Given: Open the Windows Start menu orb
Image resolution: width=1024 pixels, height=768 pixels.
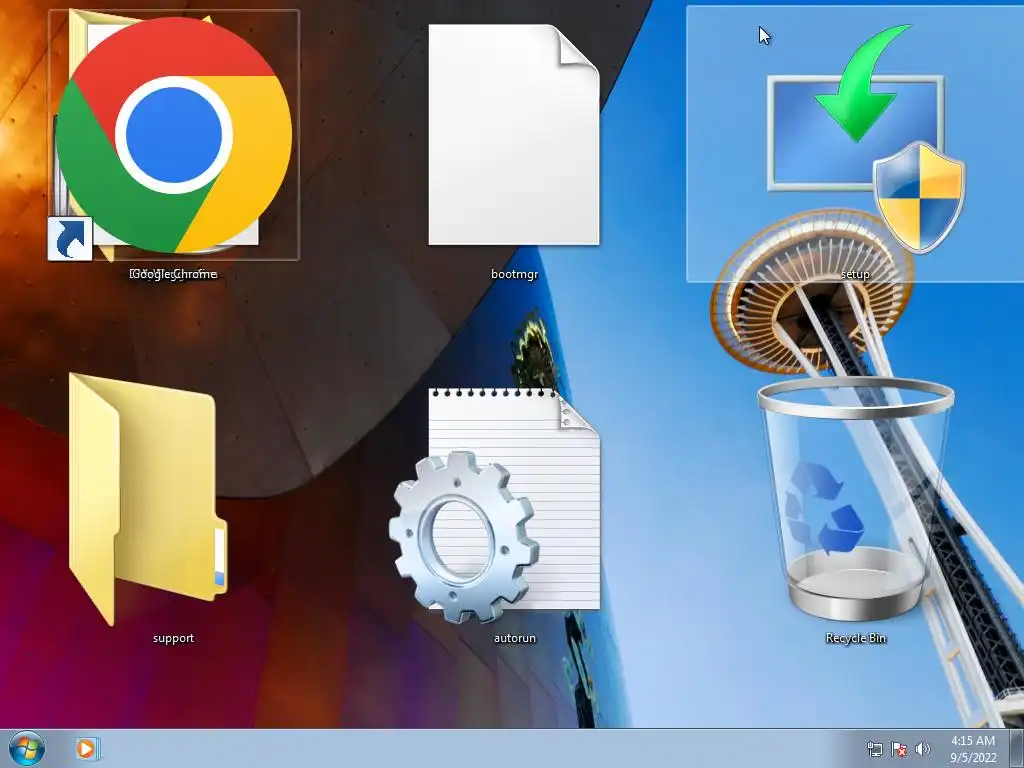Looking at the screenshot, I should click(x=27, y=748).
